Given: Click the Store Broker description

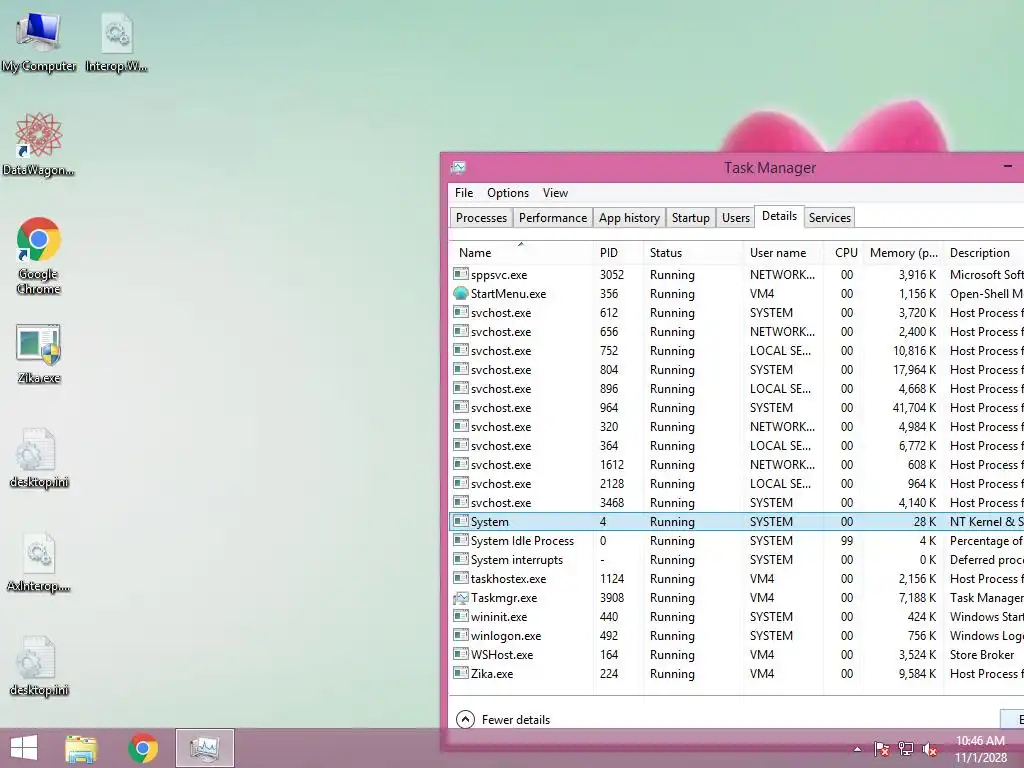Looking at the screenshot, I should (982, 654).
